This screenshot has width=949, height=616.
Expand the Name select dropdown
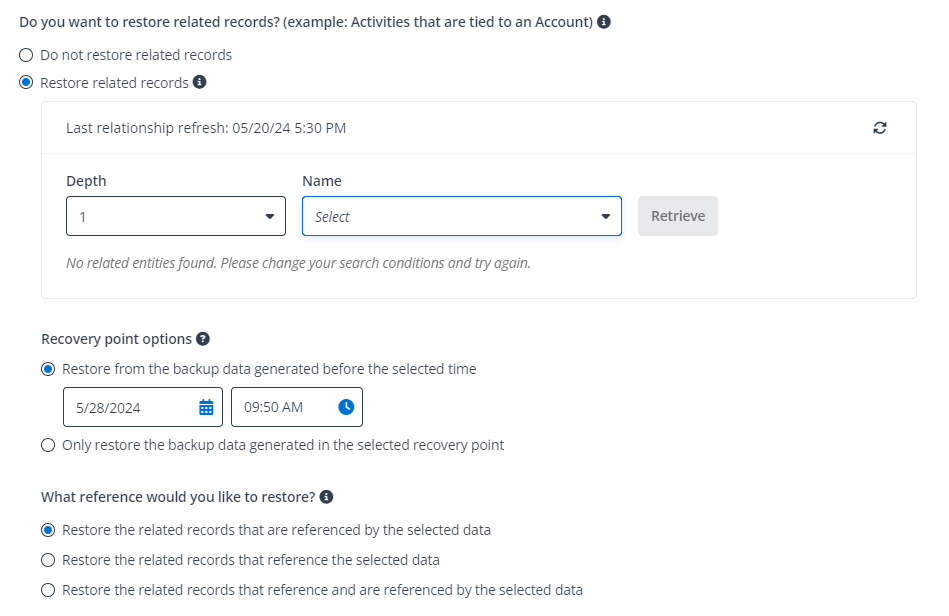461,216
